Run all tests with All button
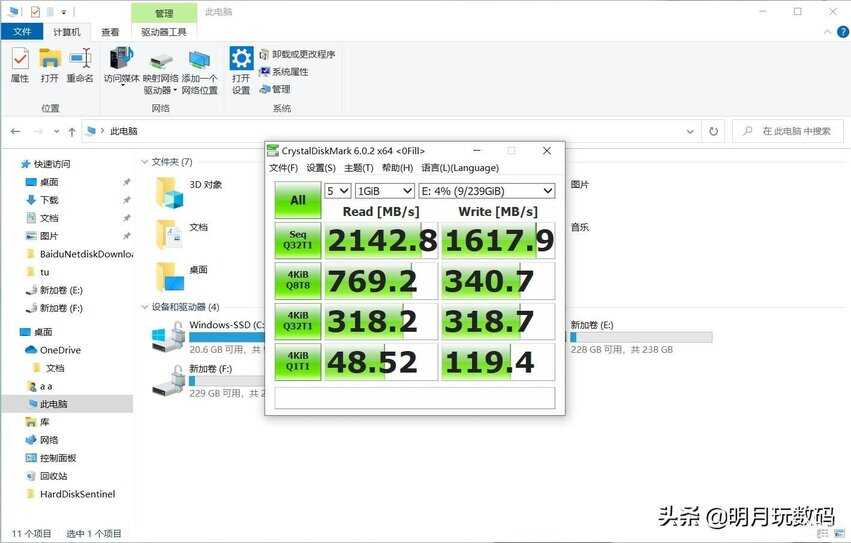The image size is (851, 543). click(298, 200)
